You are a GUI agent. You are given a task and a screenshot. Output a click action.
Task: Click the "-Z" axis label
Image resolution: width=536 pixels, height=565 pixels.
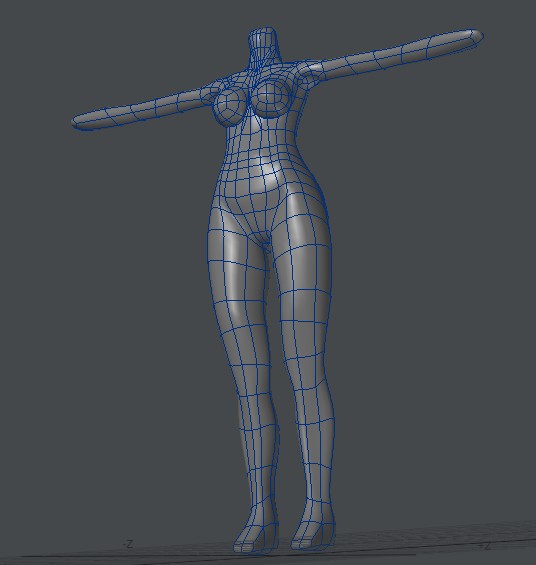tap(128, 544)
